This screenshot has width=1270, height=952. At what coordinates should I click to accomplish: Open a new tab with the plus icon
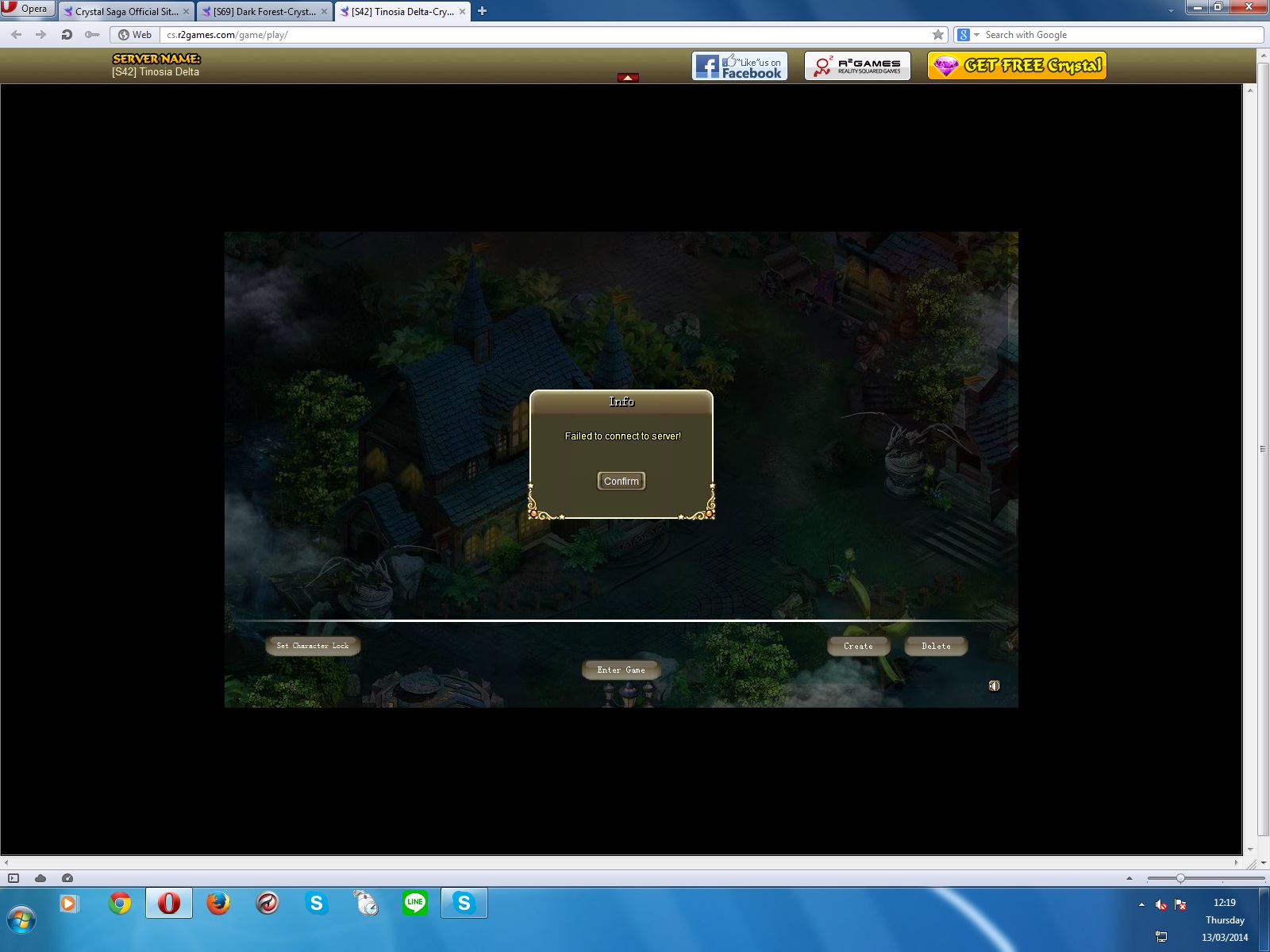(482, 11)
